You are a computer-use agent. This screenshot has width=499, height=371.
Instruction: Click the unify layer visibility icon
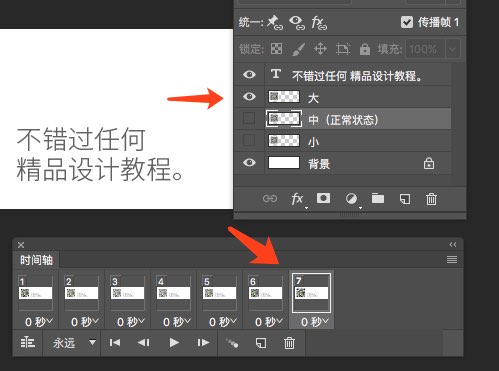point(296,23)
